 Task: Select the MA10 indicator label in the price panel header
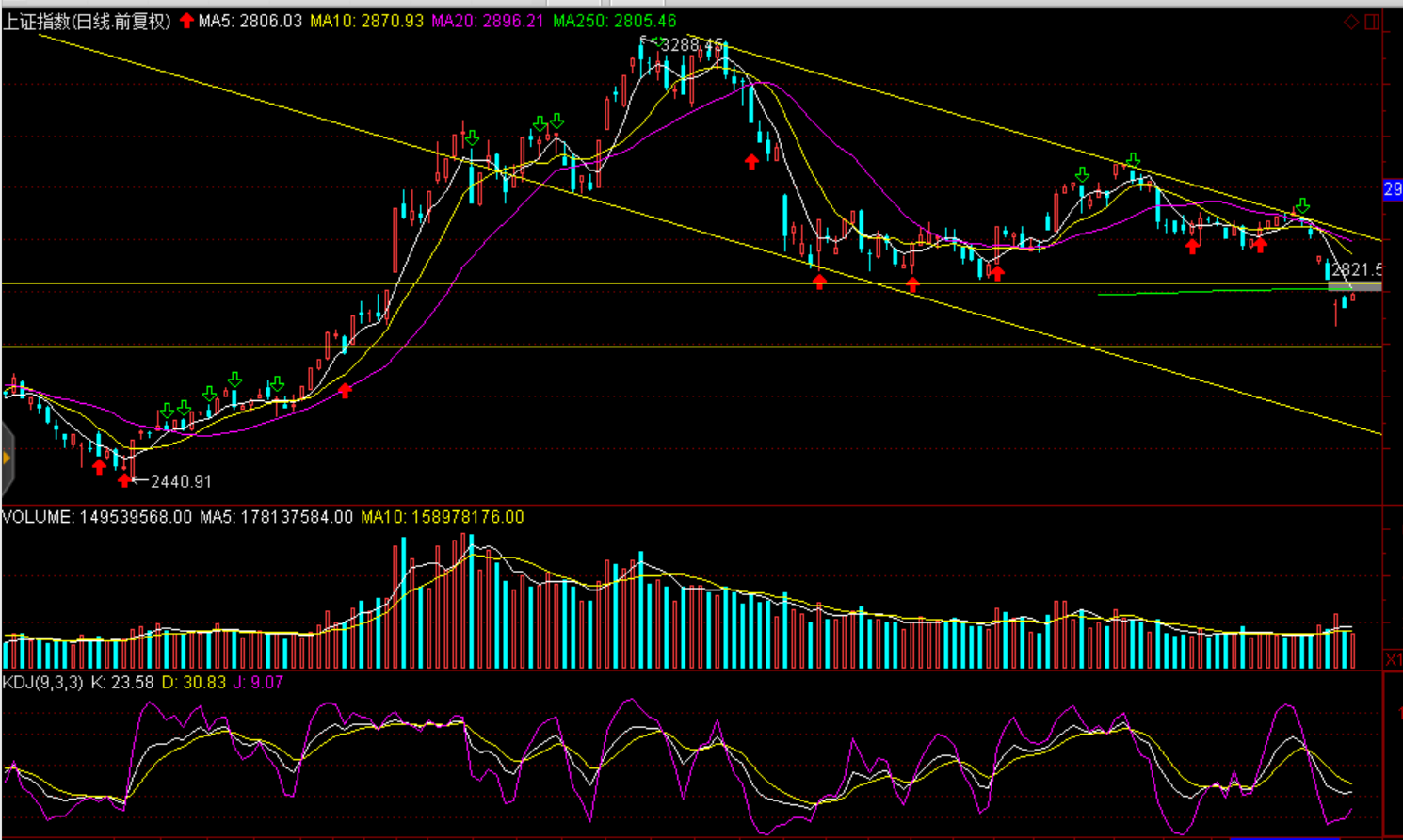366,21
